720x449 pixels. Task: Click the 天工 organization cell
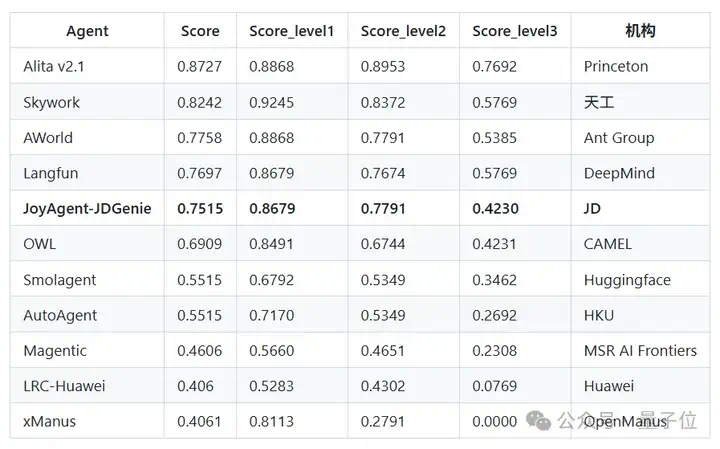tap(599, 102)
